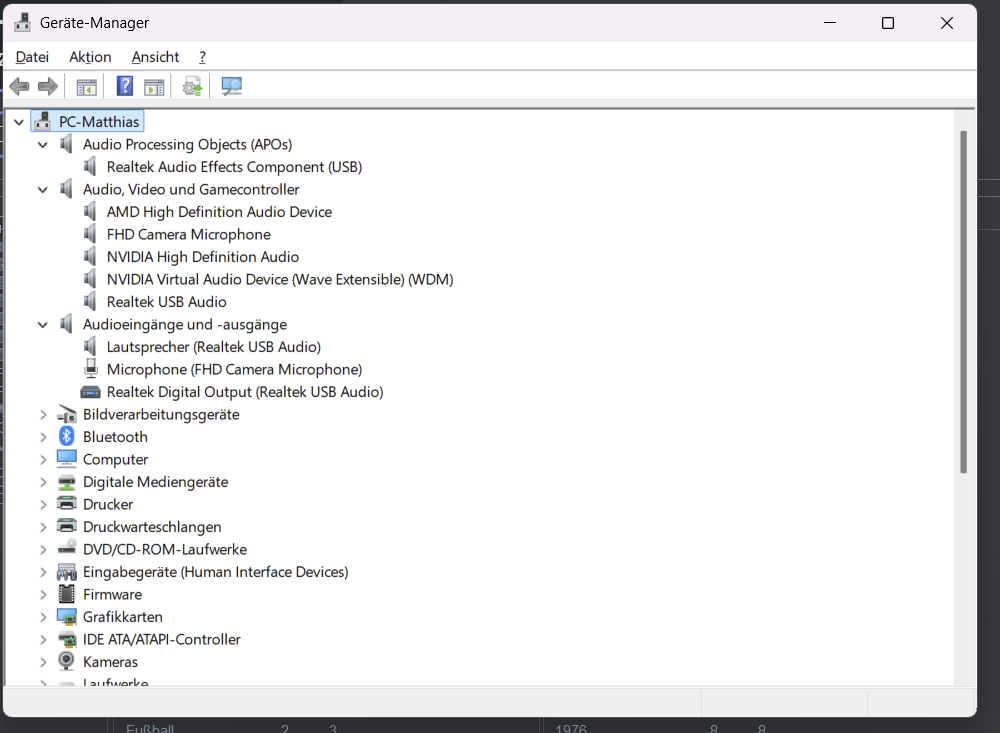Click the Bluetooth logo icon
1000x733 pixels.
[x=66, y=436]
